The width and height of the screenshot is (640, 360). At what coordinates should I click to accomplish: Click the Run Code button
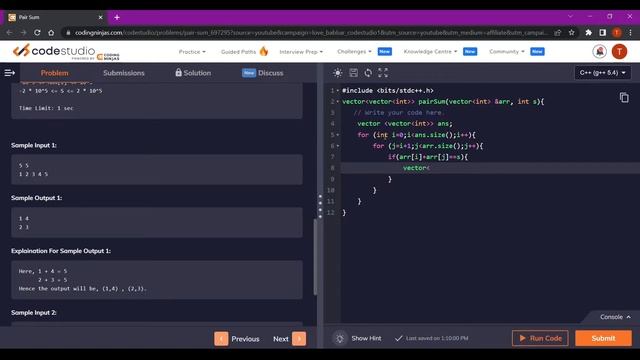coord(540,338)
